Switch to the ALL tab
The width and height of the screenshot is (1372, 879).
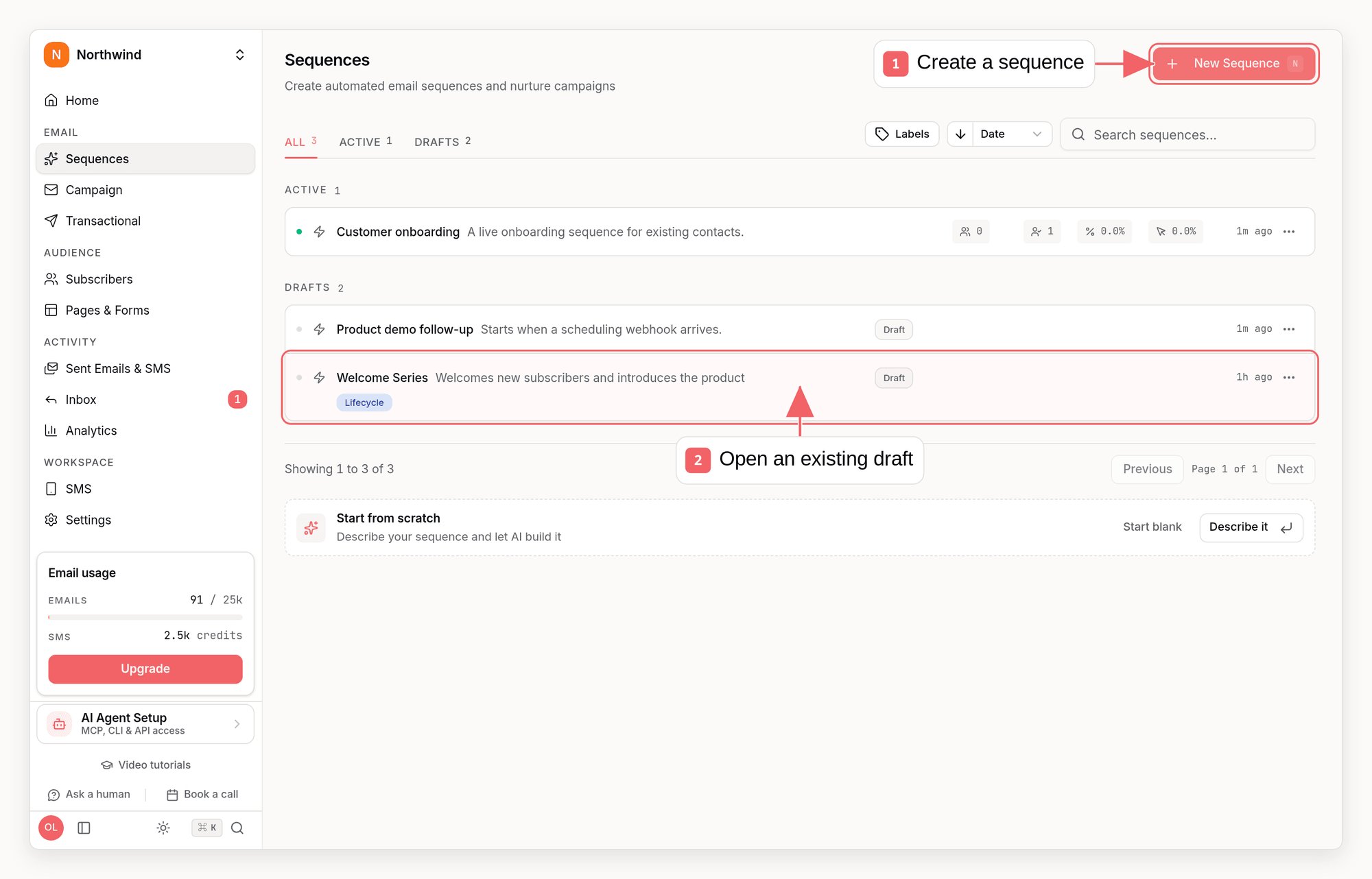coord(300,142)
